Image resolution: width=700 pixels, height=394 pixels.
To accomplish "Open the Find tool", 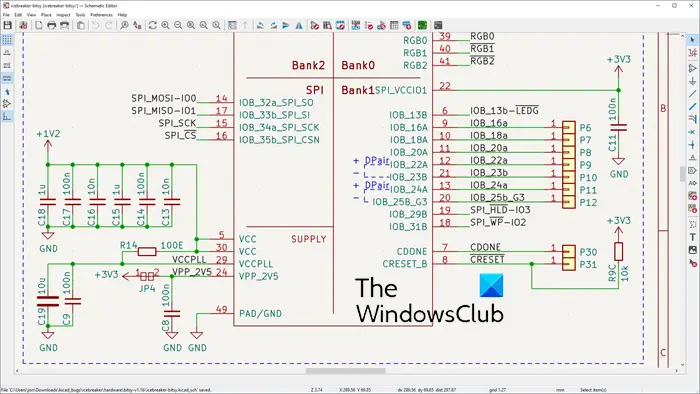I will point(124,25).
